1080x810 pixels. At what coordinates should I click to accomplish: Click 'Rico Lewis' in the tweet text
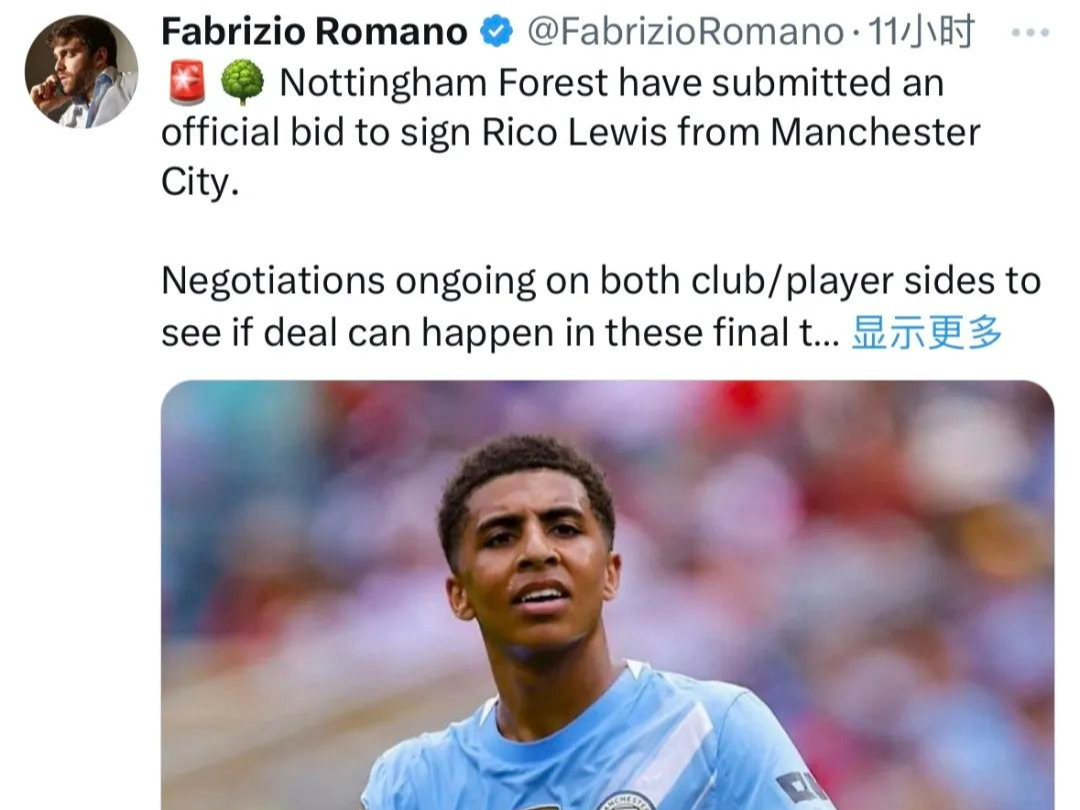click(x=574, y=132)
